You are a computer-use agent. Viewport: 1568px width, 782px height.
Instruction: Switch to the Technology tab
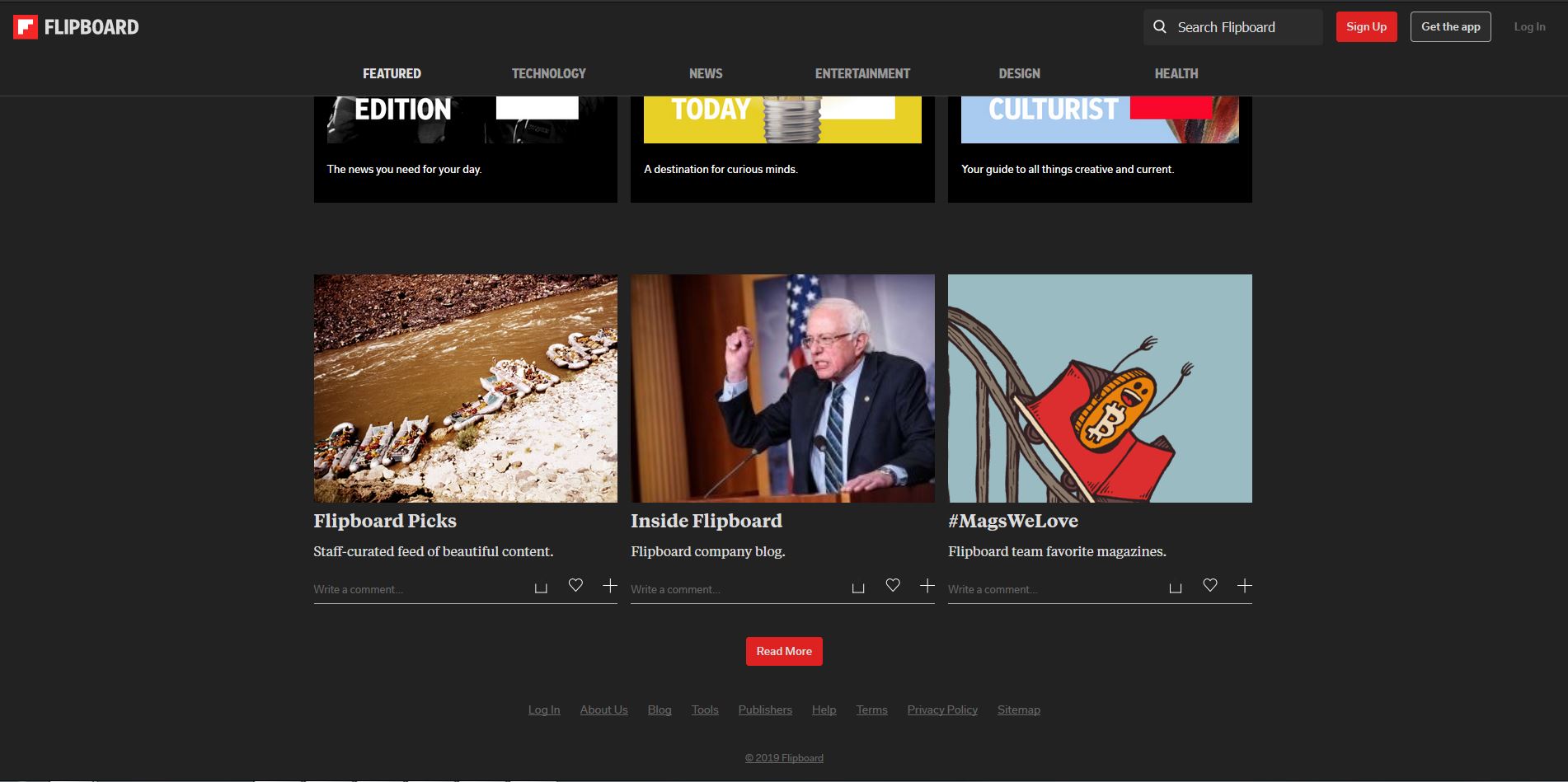(549, 73)
